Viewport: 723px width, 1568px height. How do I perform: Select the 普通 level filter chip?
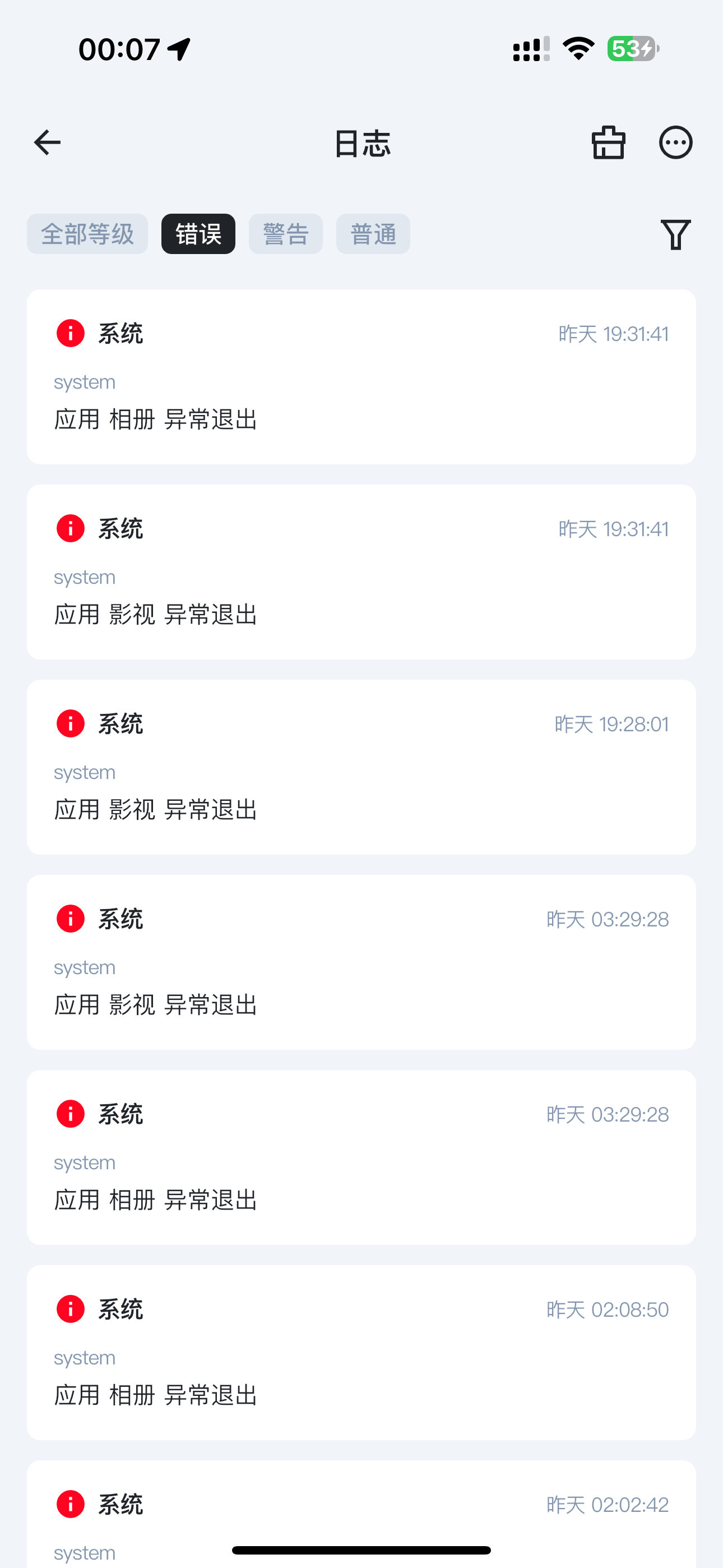tap(373, 234)
